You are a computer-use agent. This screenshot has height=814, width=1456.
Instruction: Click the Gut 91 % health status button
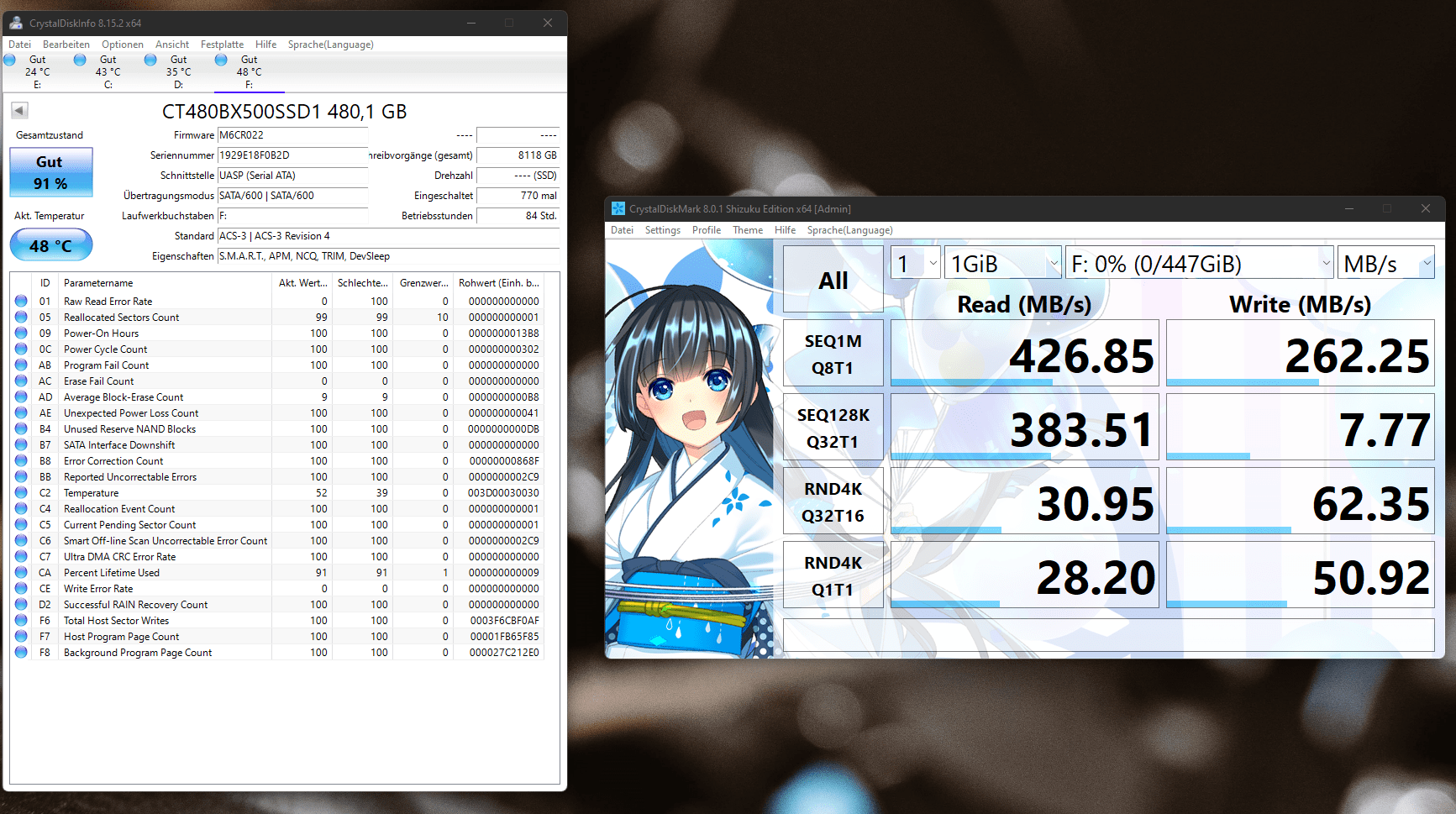51,172
